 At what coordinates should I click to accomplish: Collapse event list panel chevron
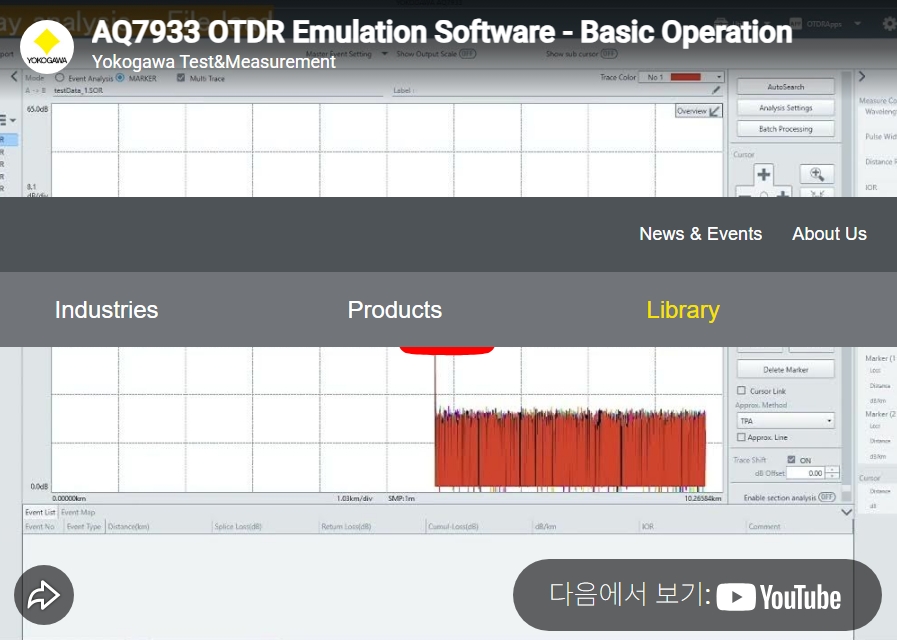[x=847, y=512]
